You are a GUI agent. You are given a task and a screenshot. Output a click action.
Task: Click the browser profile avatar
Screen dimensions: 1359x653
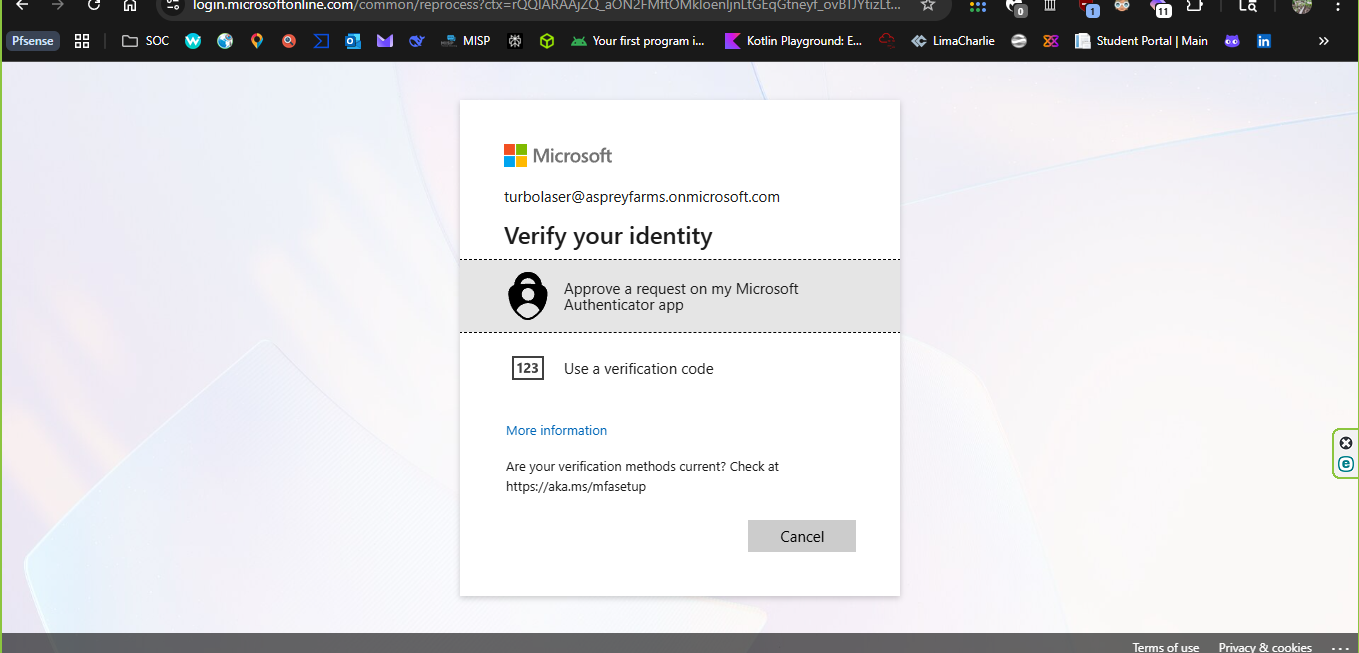1301,5
